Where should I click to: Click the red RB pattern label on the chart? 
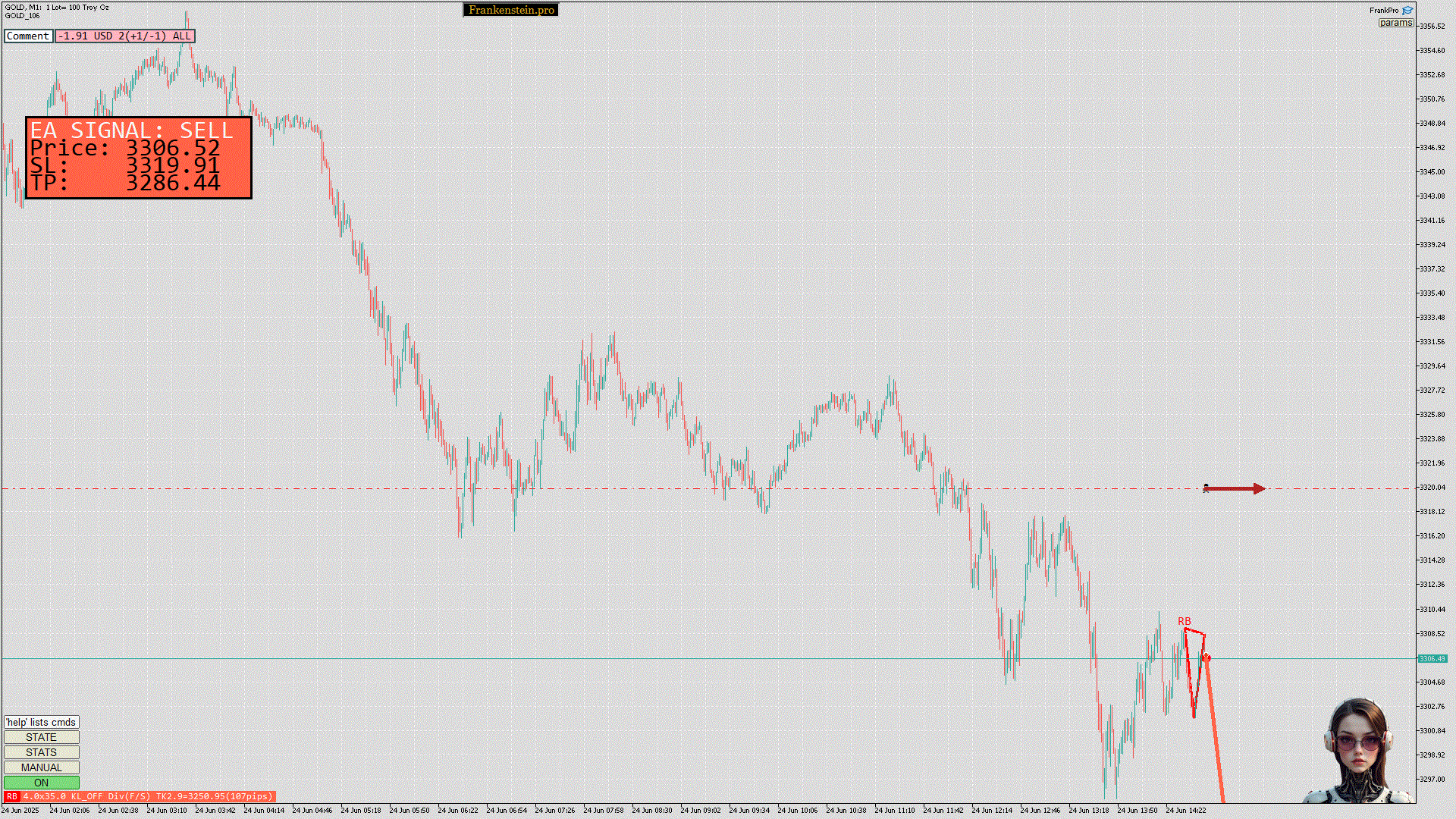pyautogui.click(x=1184, y=621)
